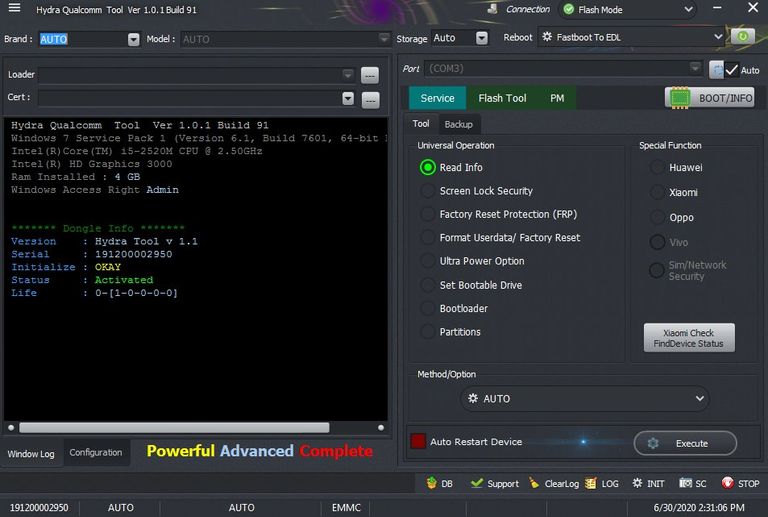
Task: Click the Connection plug icon
Action: (493, 9)
